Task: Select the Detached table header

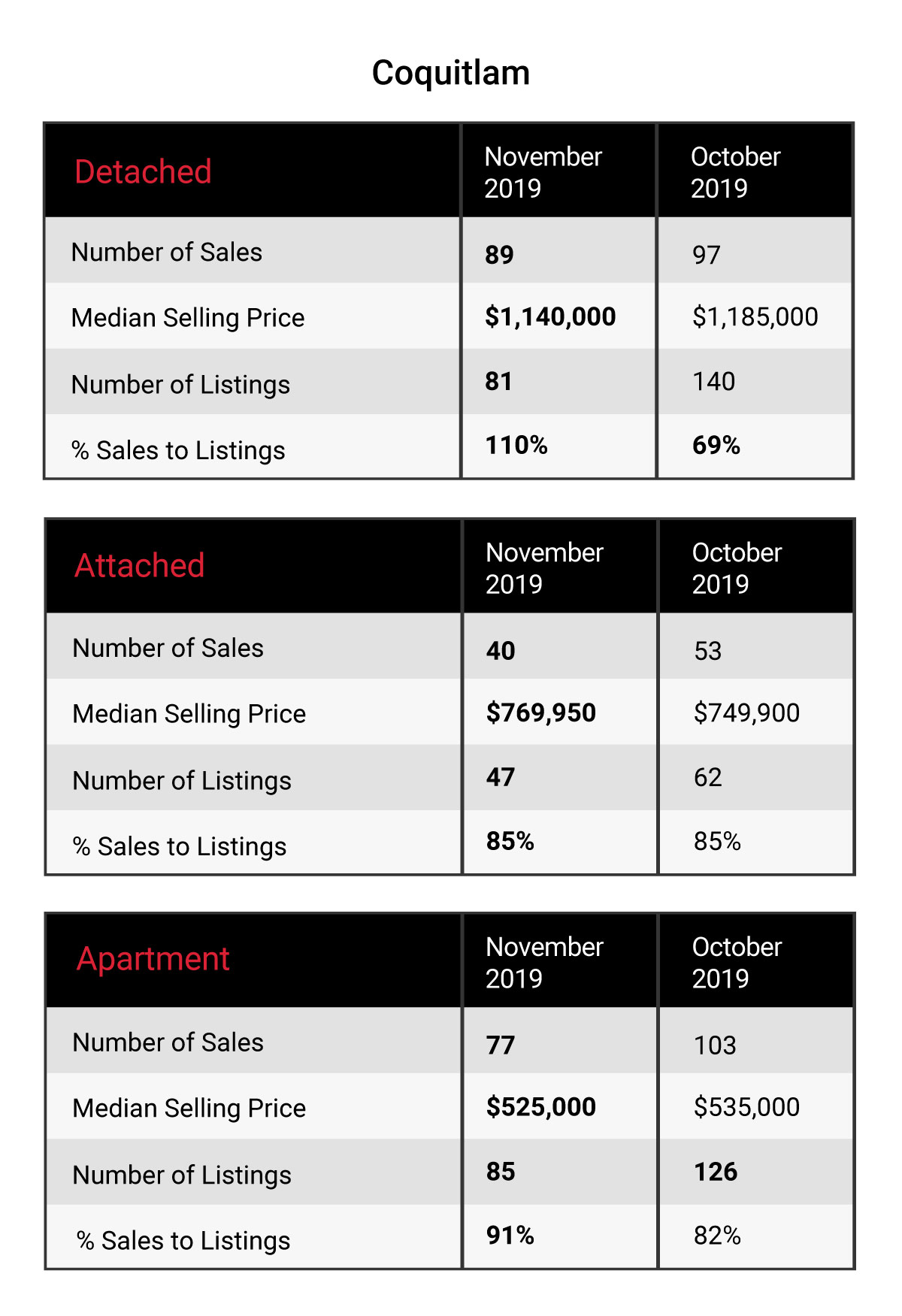Action: (143, 172)
